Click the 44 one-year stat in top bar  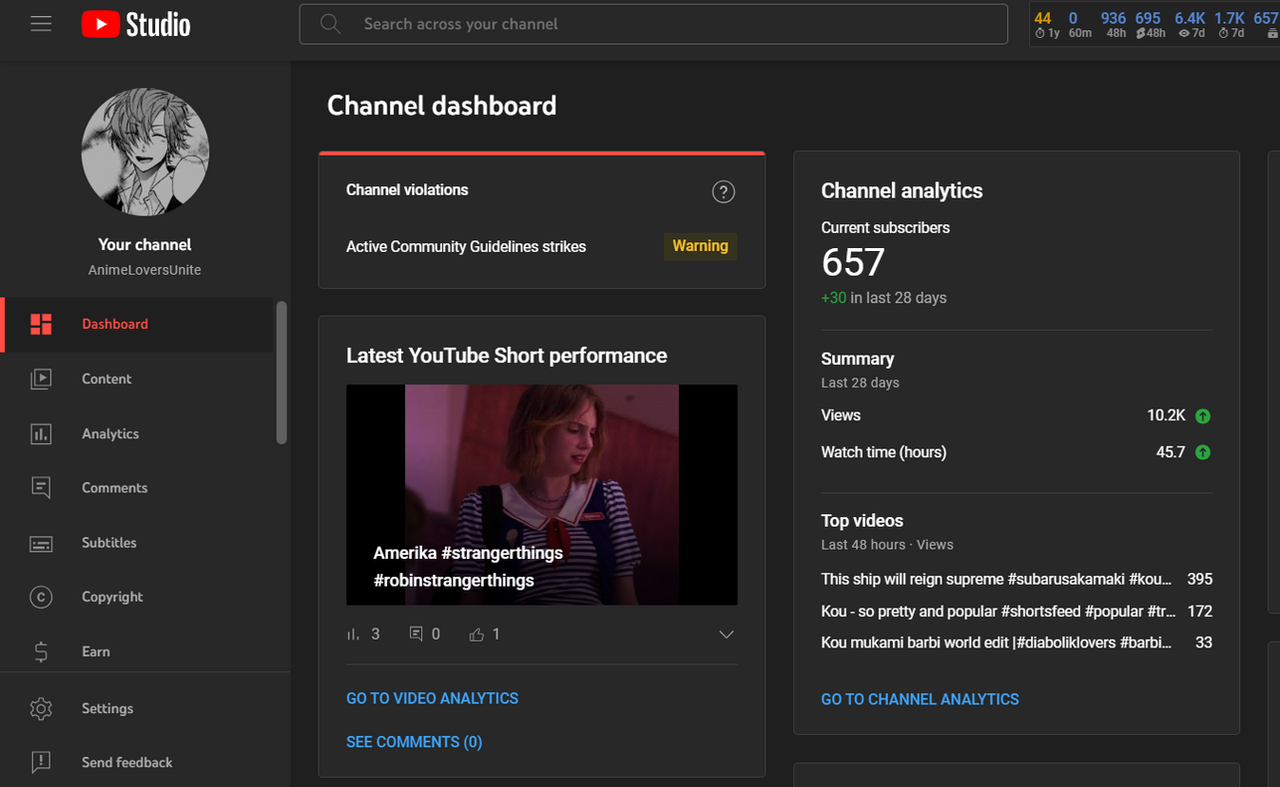coord(1046,24)
